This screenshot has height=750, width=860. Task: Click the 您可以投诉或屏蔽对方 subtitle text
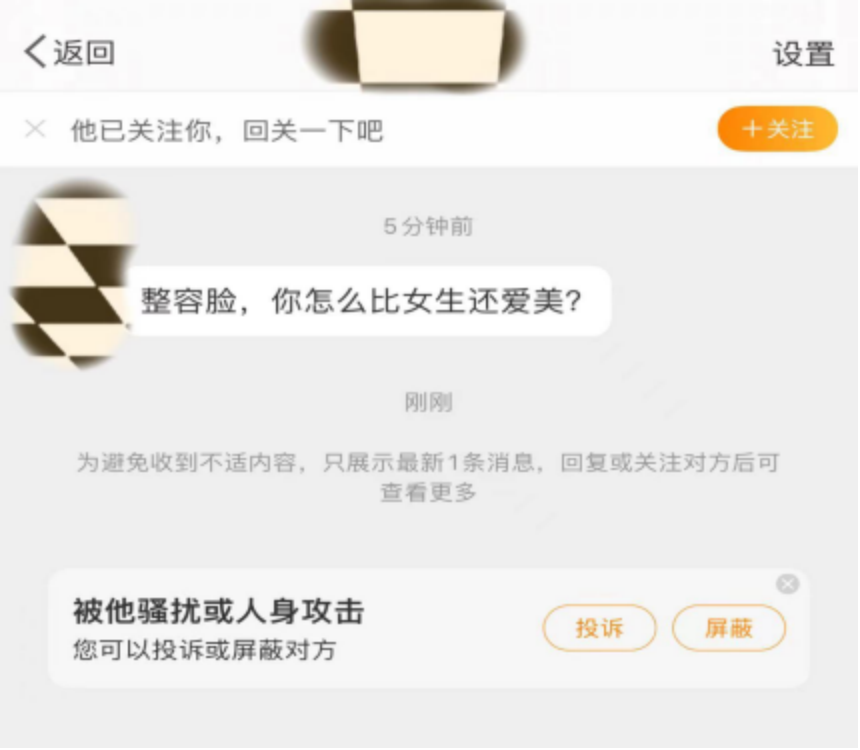point(205,651)
